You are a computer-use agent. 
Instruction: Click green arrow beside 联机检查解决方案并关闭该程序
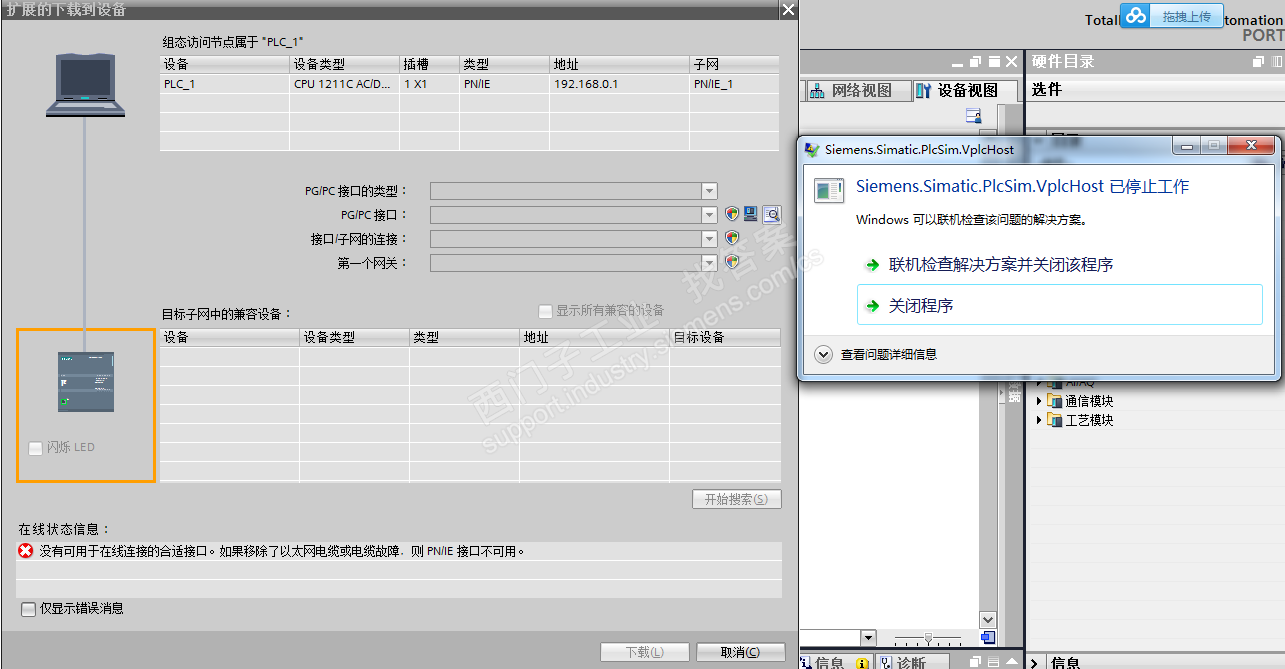(873, 265)
